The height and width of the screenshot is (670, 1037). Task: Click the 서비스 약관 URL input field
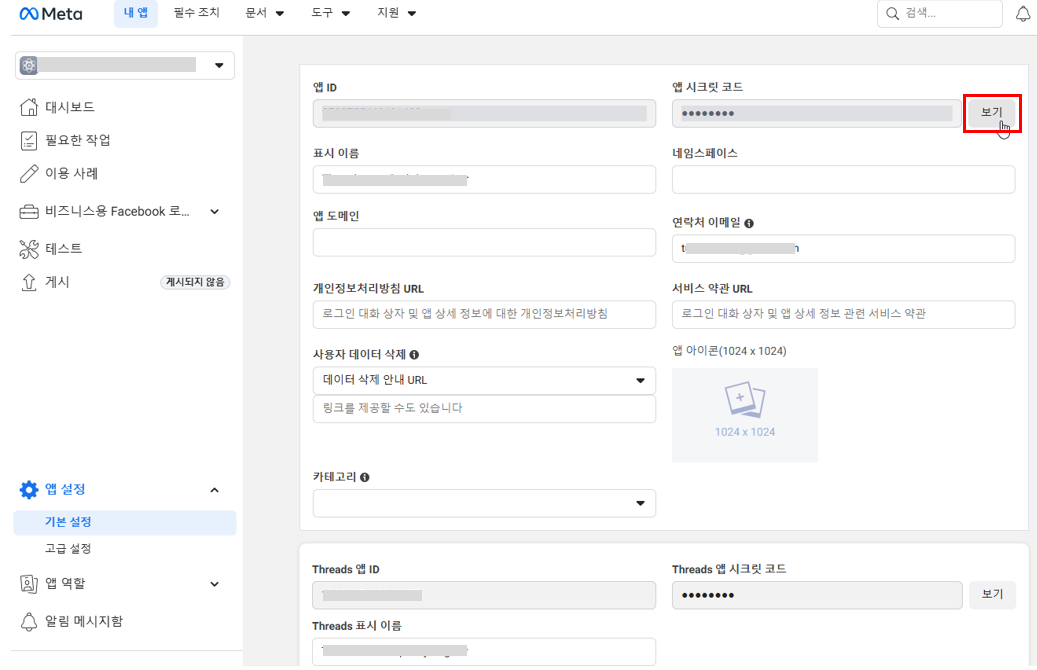pyautogui.click(x=843, y=314)
